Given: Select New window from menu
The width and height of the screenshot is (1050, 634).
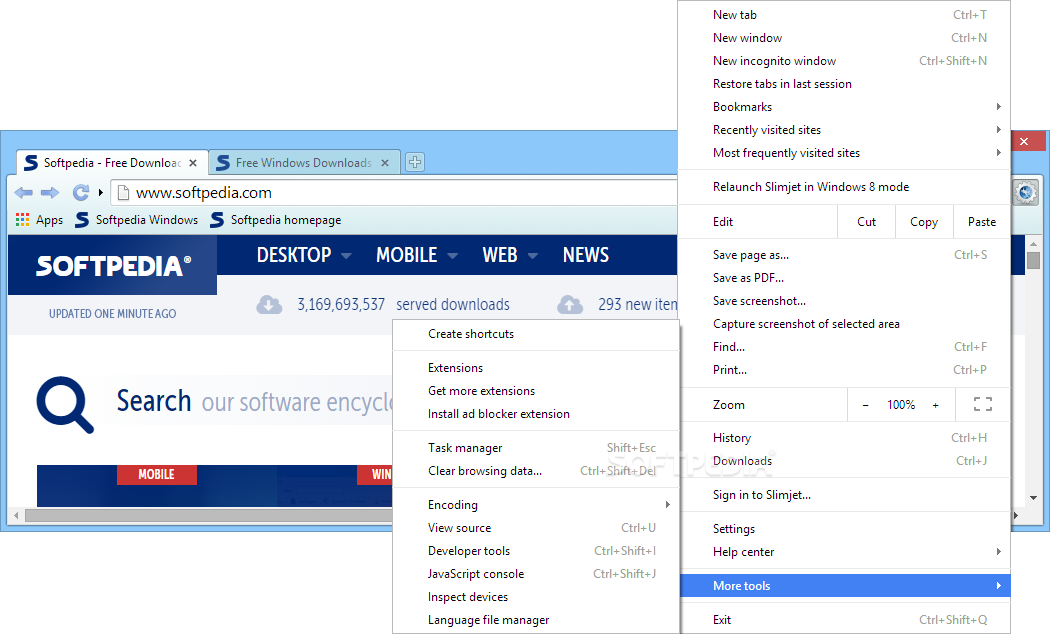Looking at the screenshot, I should [844, 37].
